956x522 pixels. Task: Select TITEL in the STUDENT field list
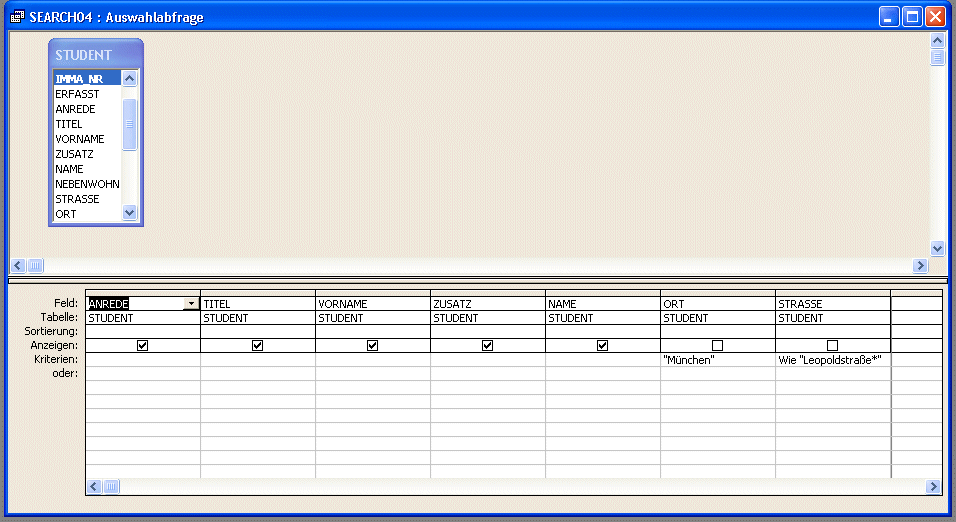pyautogui.click(x=87, y=124)
